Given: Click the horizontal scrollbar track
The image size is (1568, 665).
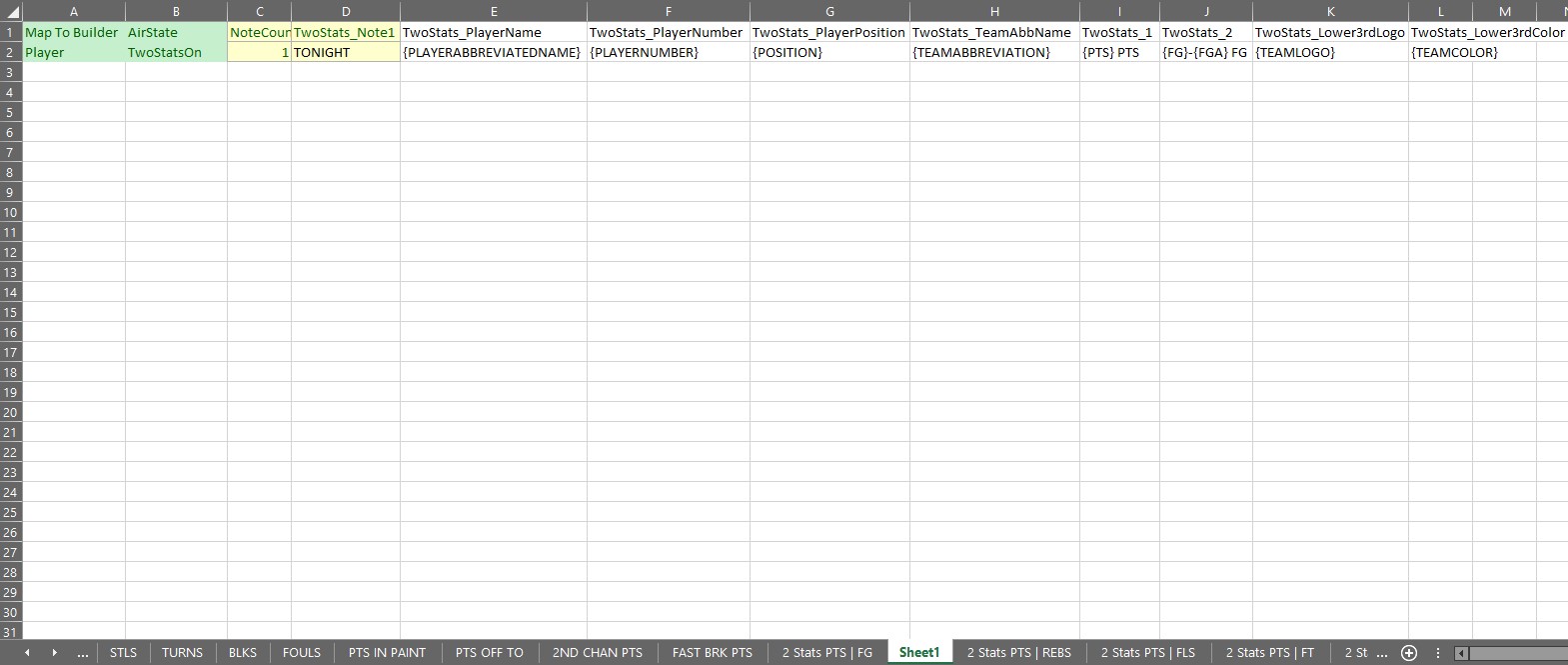Looking at the screenshot, I should point(1519,653).
